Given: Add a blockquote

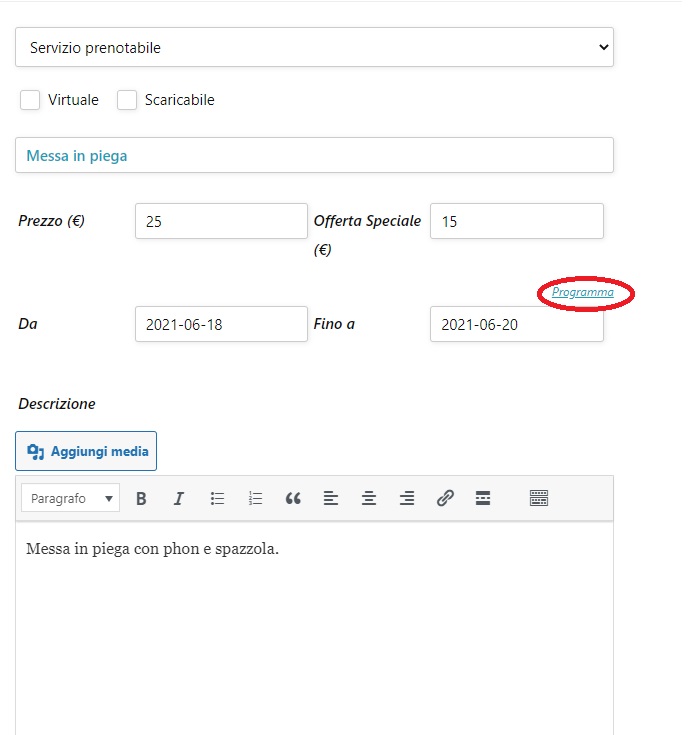Looking at the screenshot, I should [x=293, y=498].
